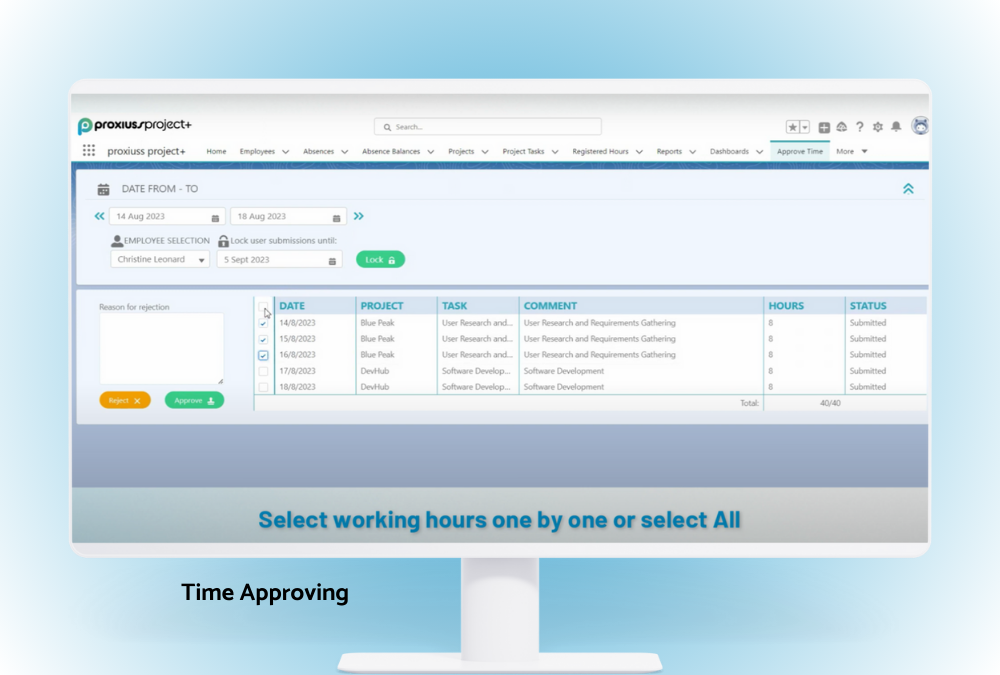
Task: Open the Home tab
Action: pyautogui.click(x=216, y=152)
